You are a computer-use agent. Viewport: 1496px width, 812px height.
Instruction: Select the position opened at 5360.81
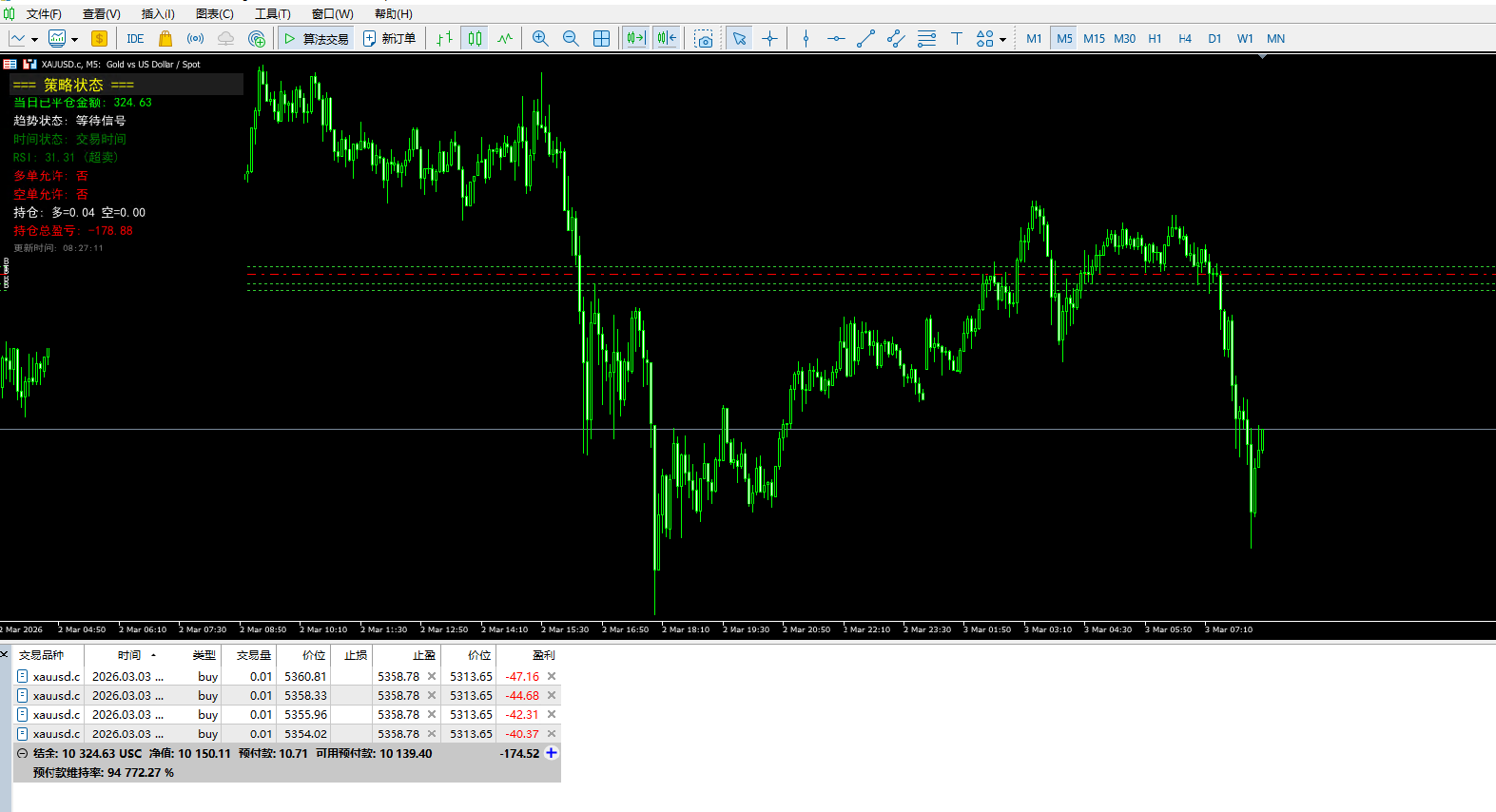click(286, 676)
